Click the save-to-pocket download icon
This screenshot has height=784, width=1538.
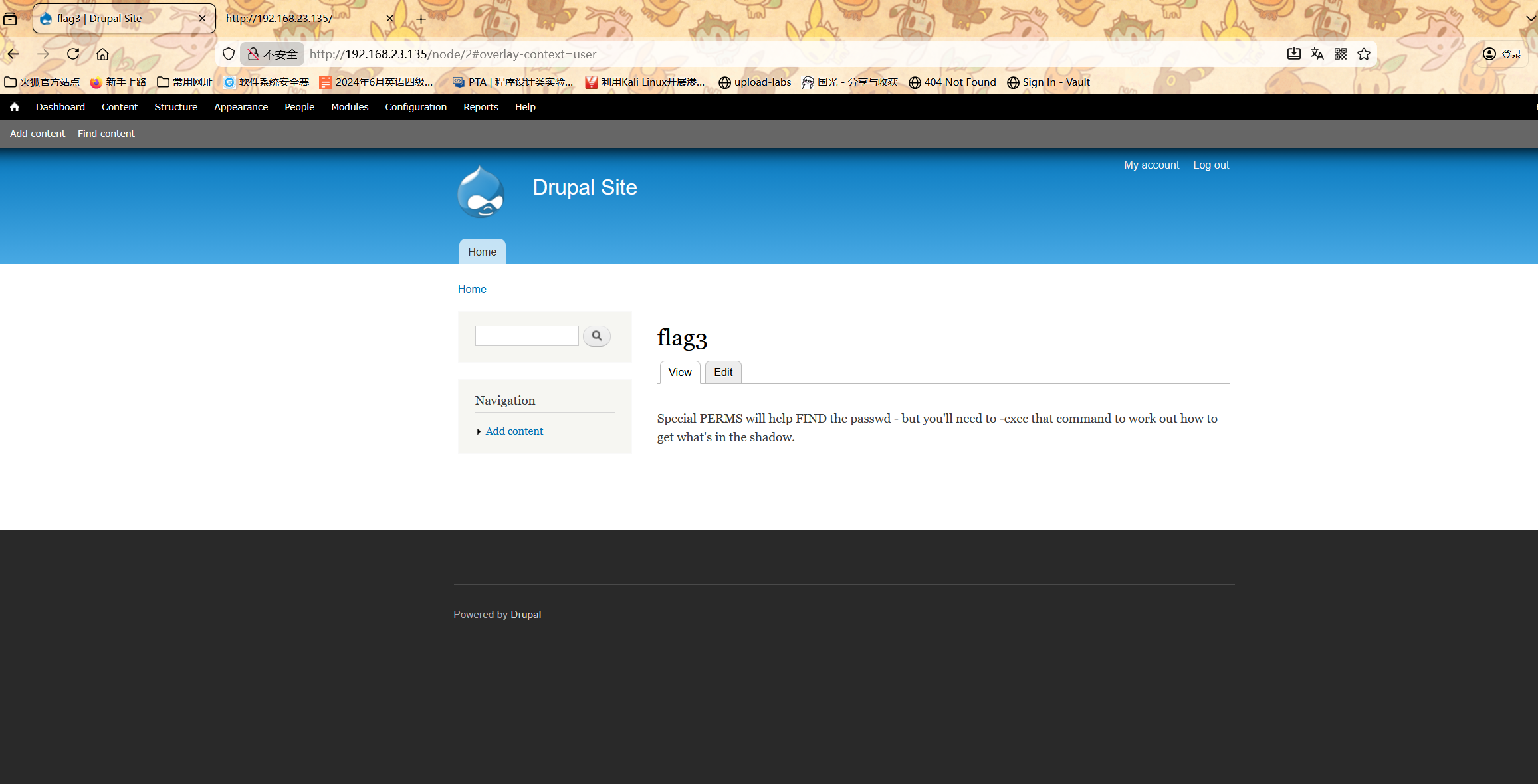tap(1293, 54)
